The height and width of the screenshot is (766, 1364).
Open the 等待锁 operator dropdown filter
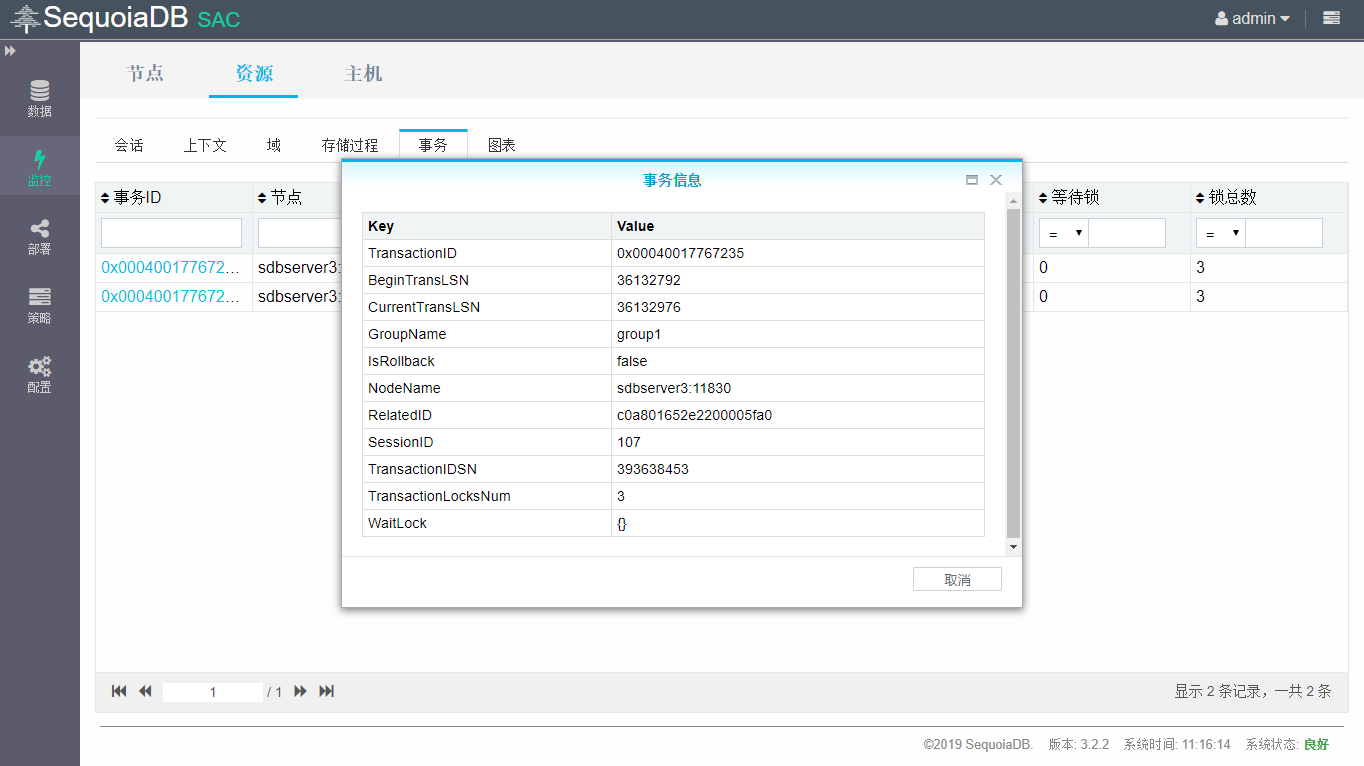pos(1063,233)
